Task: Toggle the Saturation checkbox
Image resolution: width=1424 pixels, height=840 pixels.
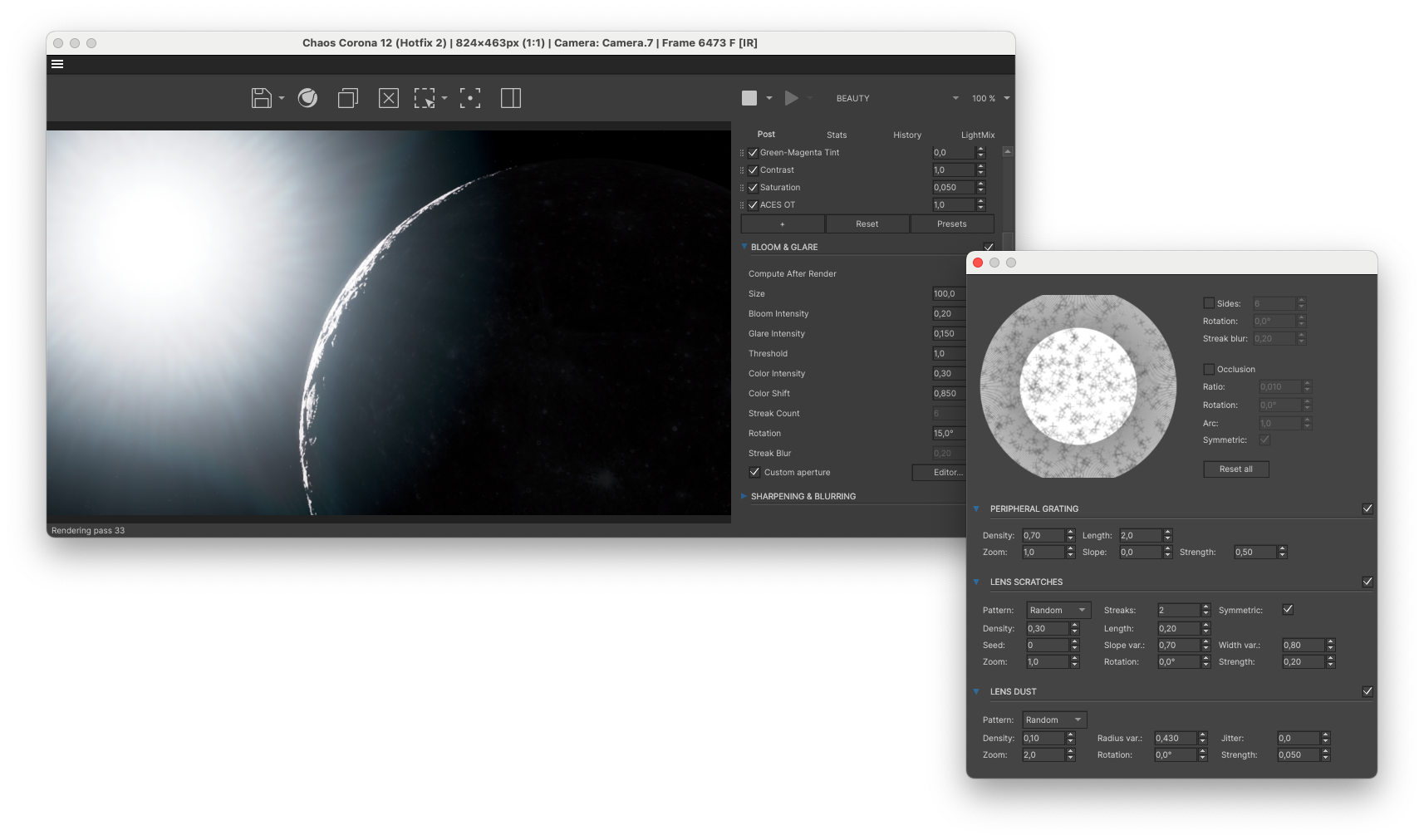Action: point(753,188)
